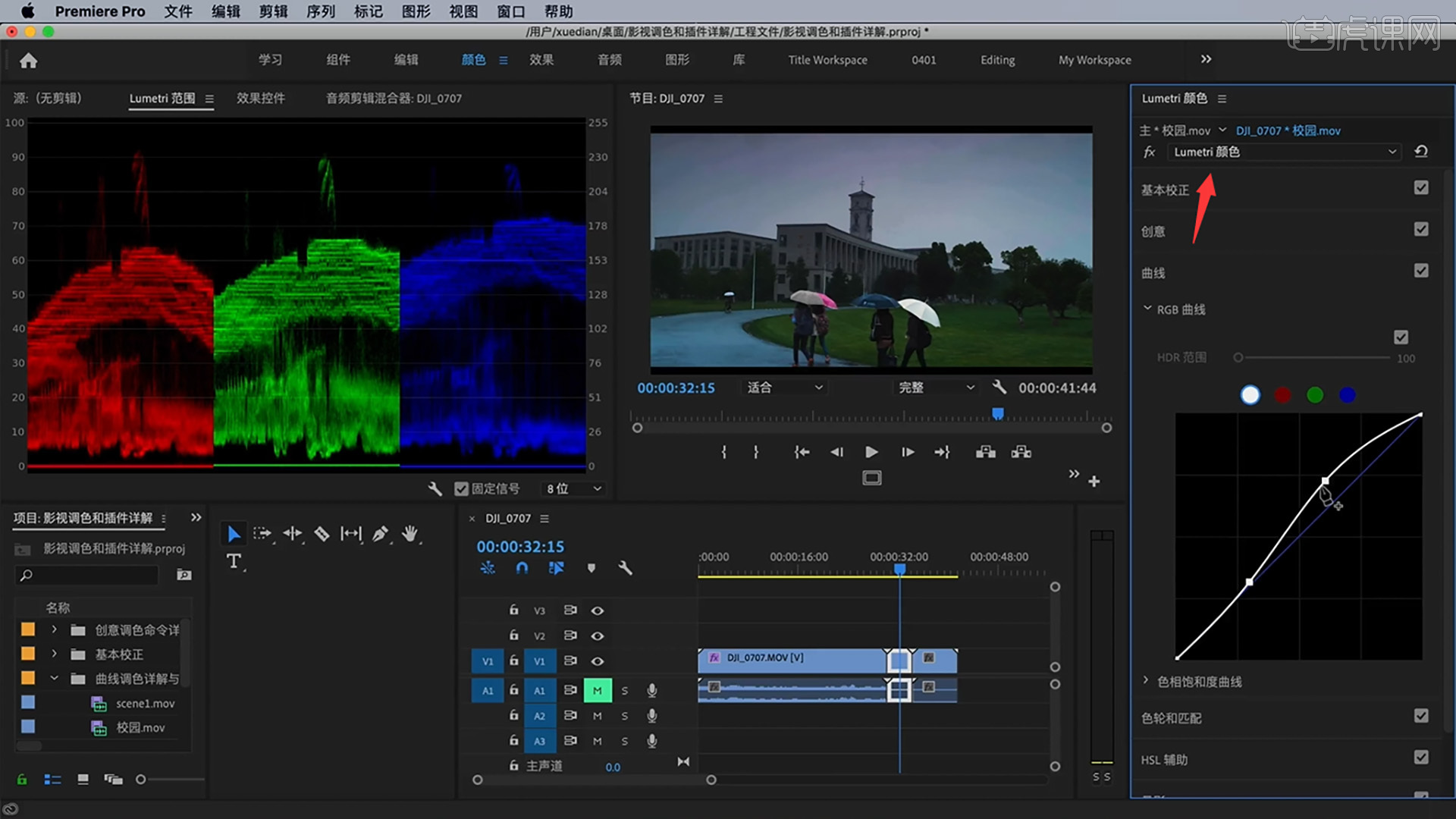This screenshot has height=819, width=1456.
Task: Expand the 基本校正 project folder
Action: coord(54,654)
